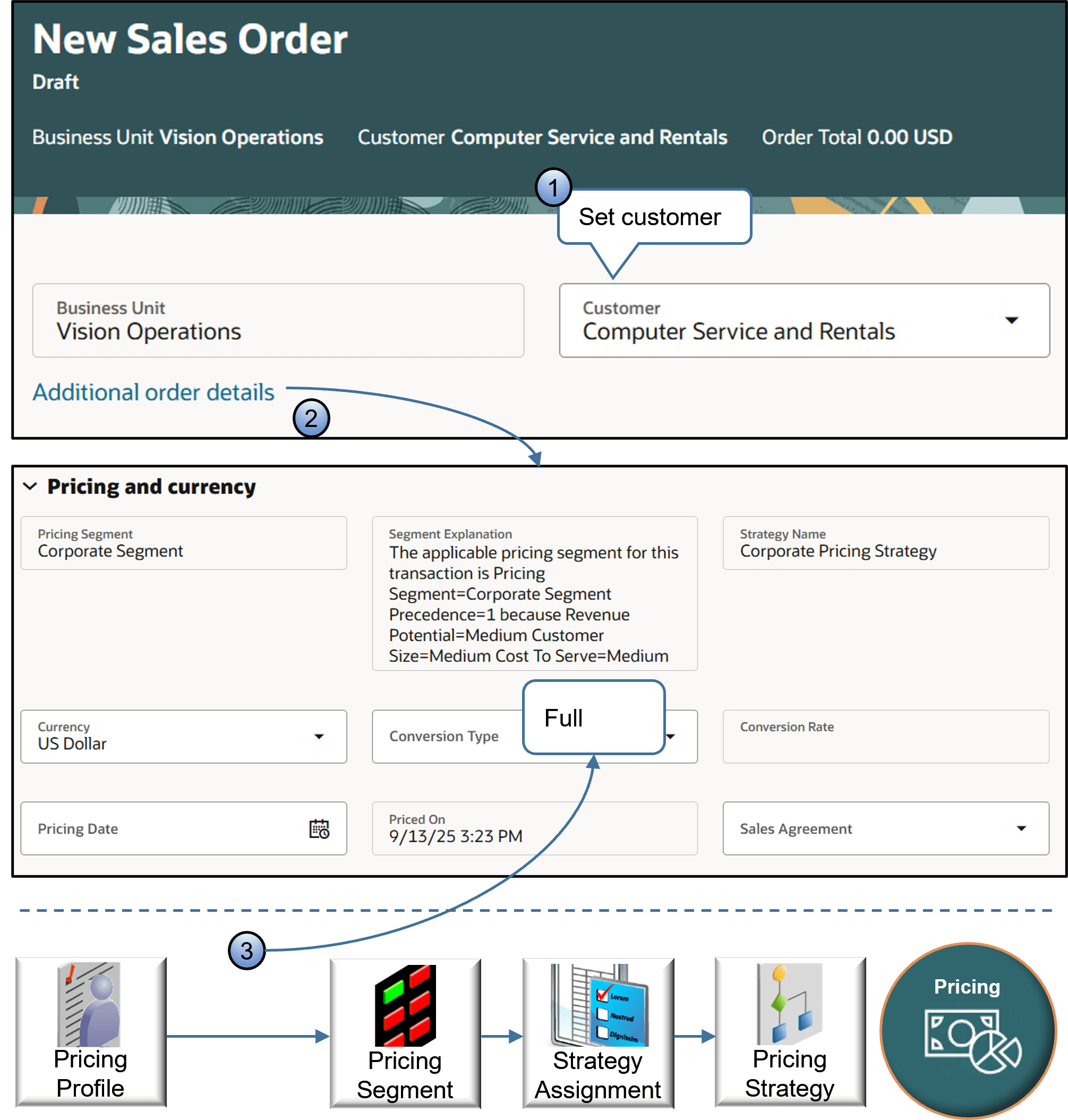Open the Currency dropdown showing US Dollar
The height and width of the screenshot is (1120, 1068).
coord(320,736)
